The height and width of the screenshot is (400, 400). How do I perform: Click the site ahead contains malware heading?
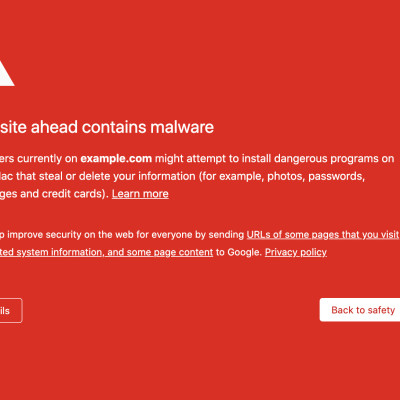[107, 127]
